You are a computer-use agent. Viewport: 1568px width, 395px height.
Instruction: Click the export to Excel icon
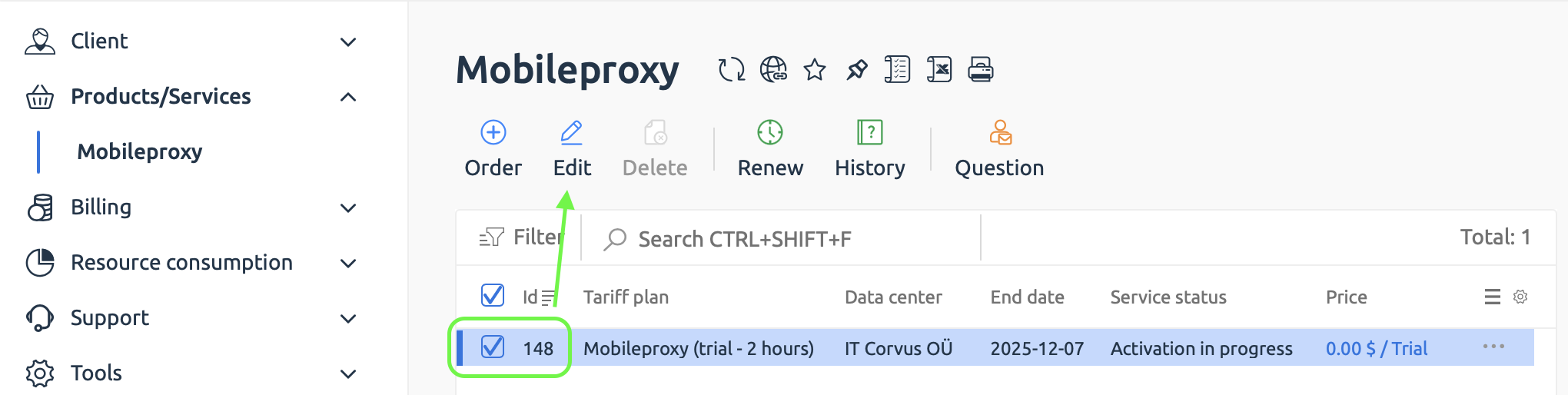939,70
